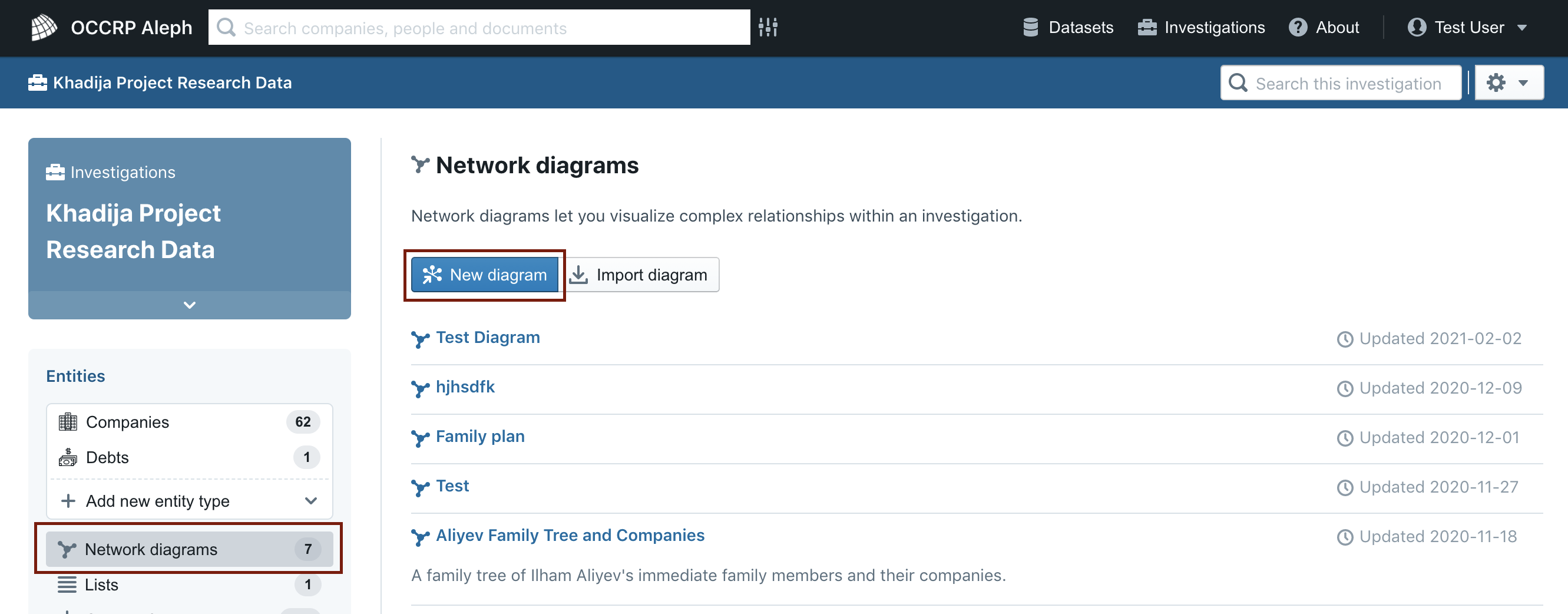Focus the Search this investigation field
This screenshot has width=1568, height=614.
coord(1341,82)
